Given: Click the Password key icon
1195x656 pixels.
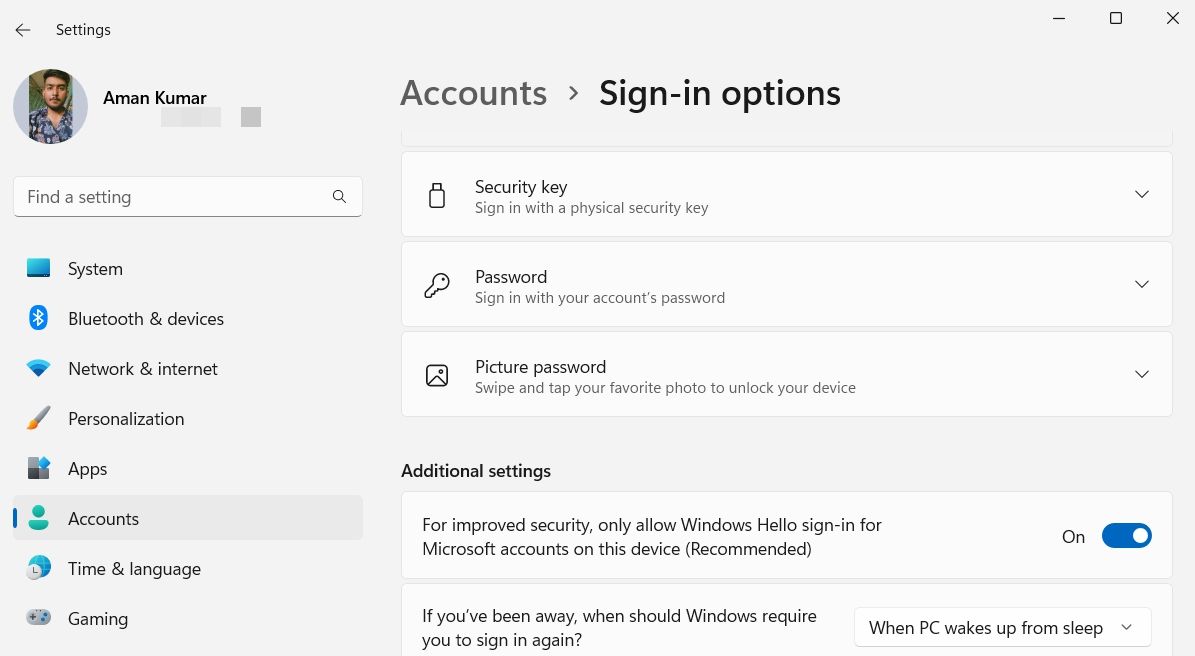Looking at the screenshot, I should pyautogui.click(x=437, y=285).
